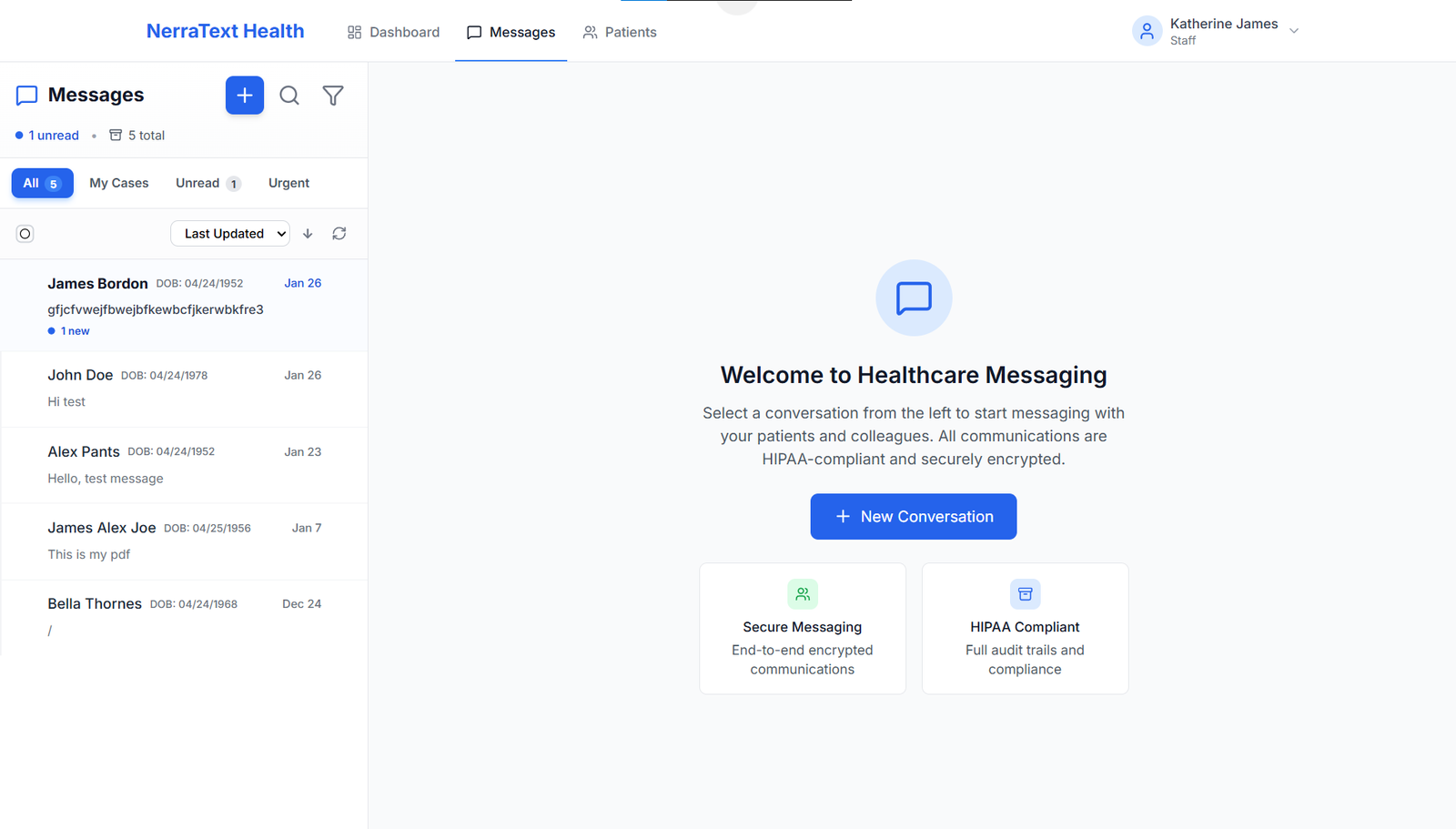
Task: Expand the Last Updated sort dropdown
Action: tap(230, 234)
